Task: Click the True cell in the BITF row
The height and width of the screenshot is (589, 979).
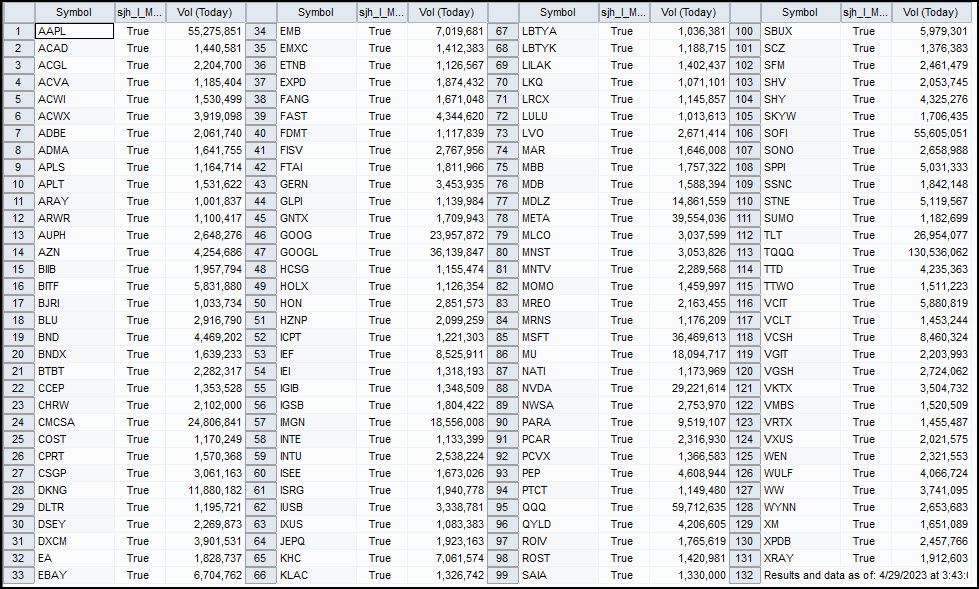Action: [140, 286]
